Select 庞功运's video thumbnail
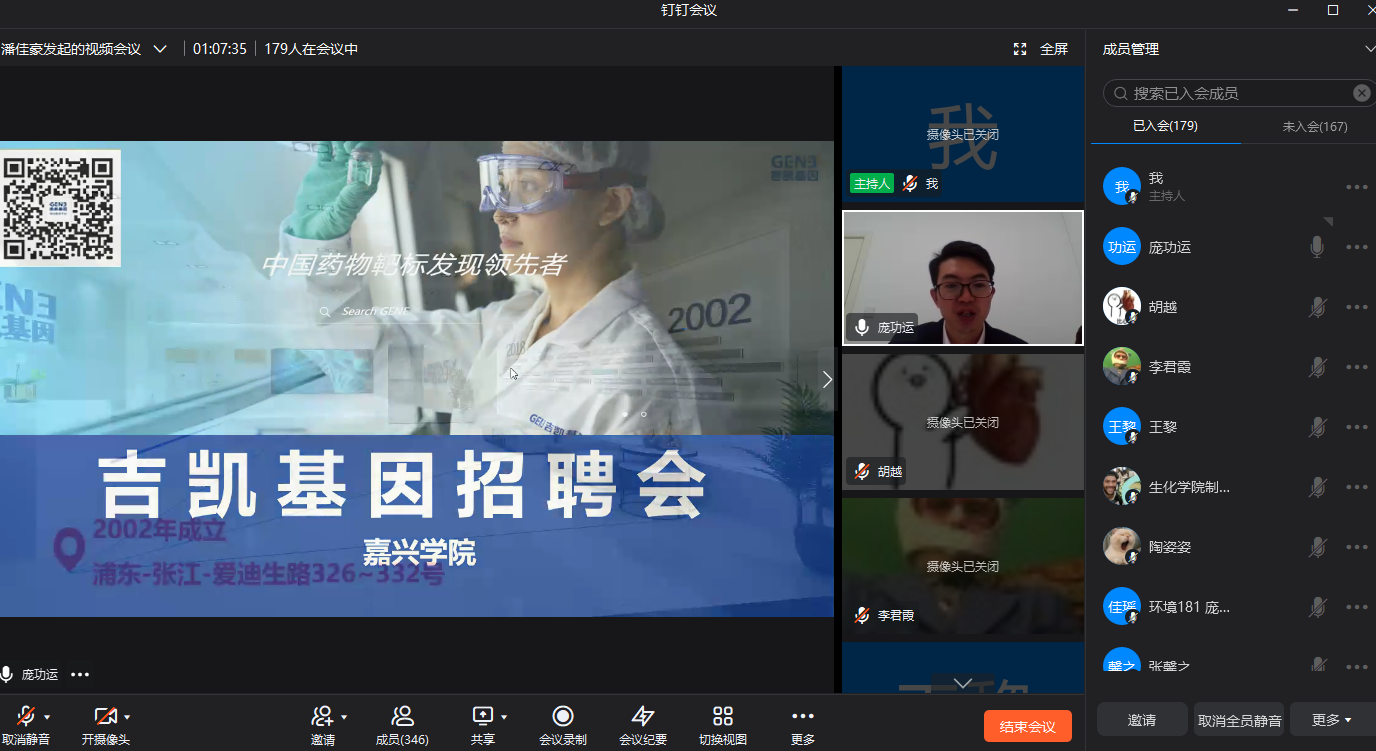Screen dimensions: 1376x751 [962, 277]
